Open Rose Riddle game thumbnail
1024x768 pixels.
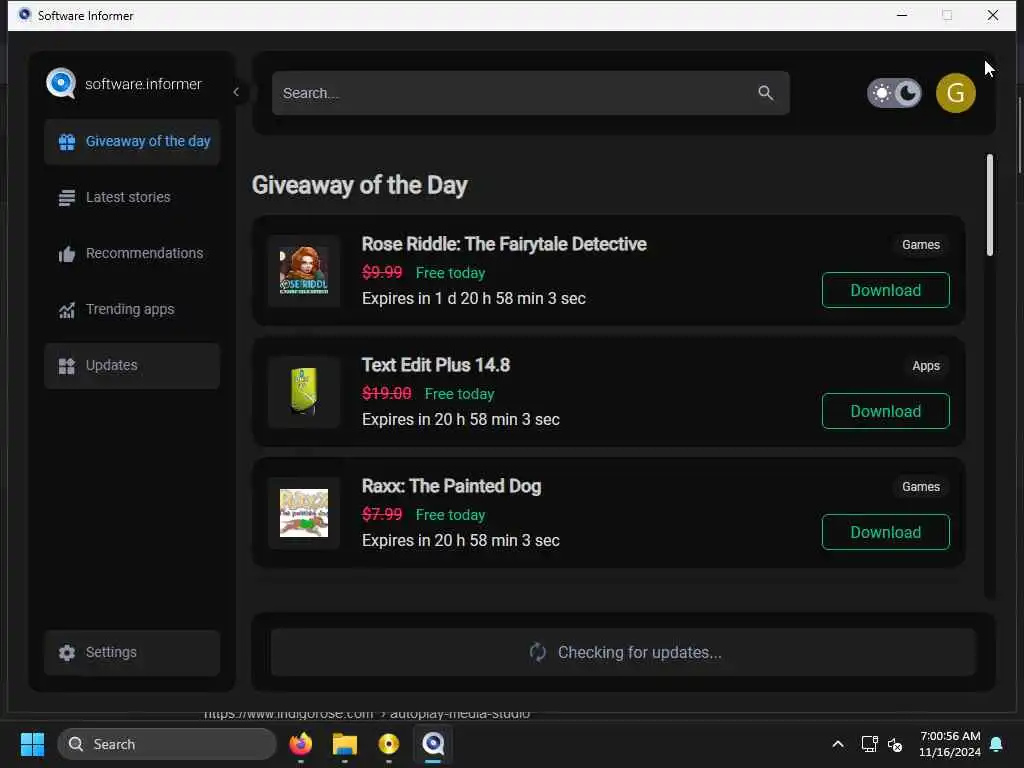pyautogui.click(x=304, y=270)
